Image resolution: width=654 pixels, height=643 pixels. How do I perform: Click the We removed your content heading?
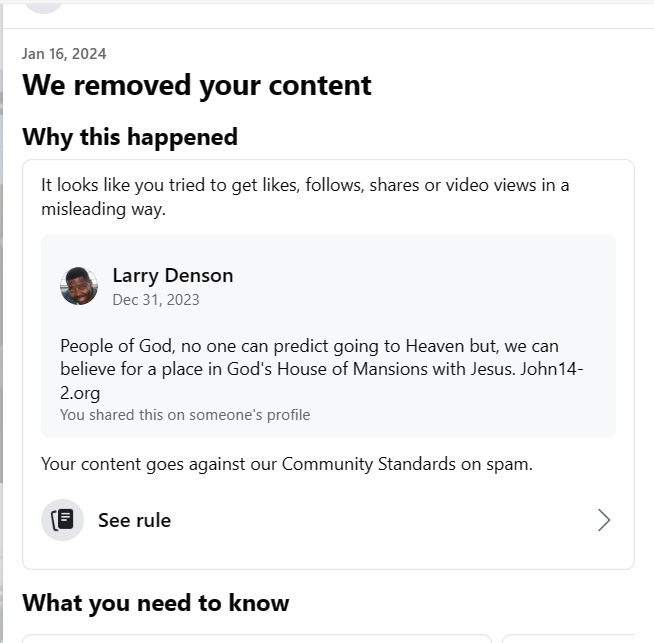click(x=196, y=85)
